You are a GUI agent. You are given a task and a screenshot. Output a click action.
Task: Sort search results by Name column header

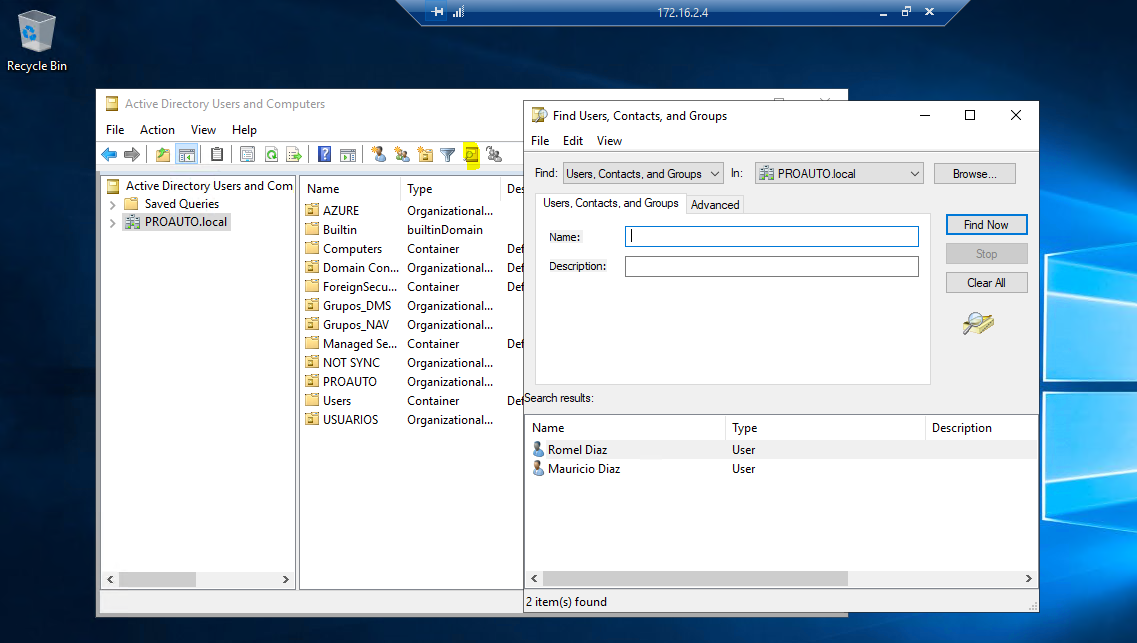click(625, 428)
